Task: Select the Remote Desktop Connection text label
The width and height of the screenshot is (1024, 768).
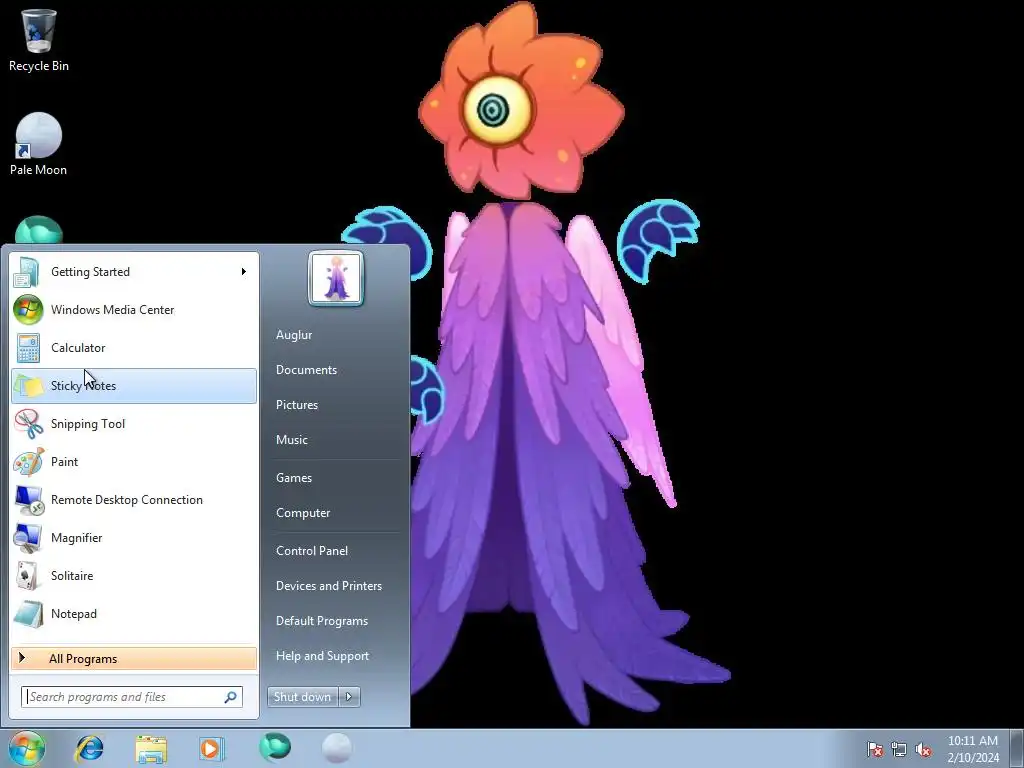Action: [127, 500]
